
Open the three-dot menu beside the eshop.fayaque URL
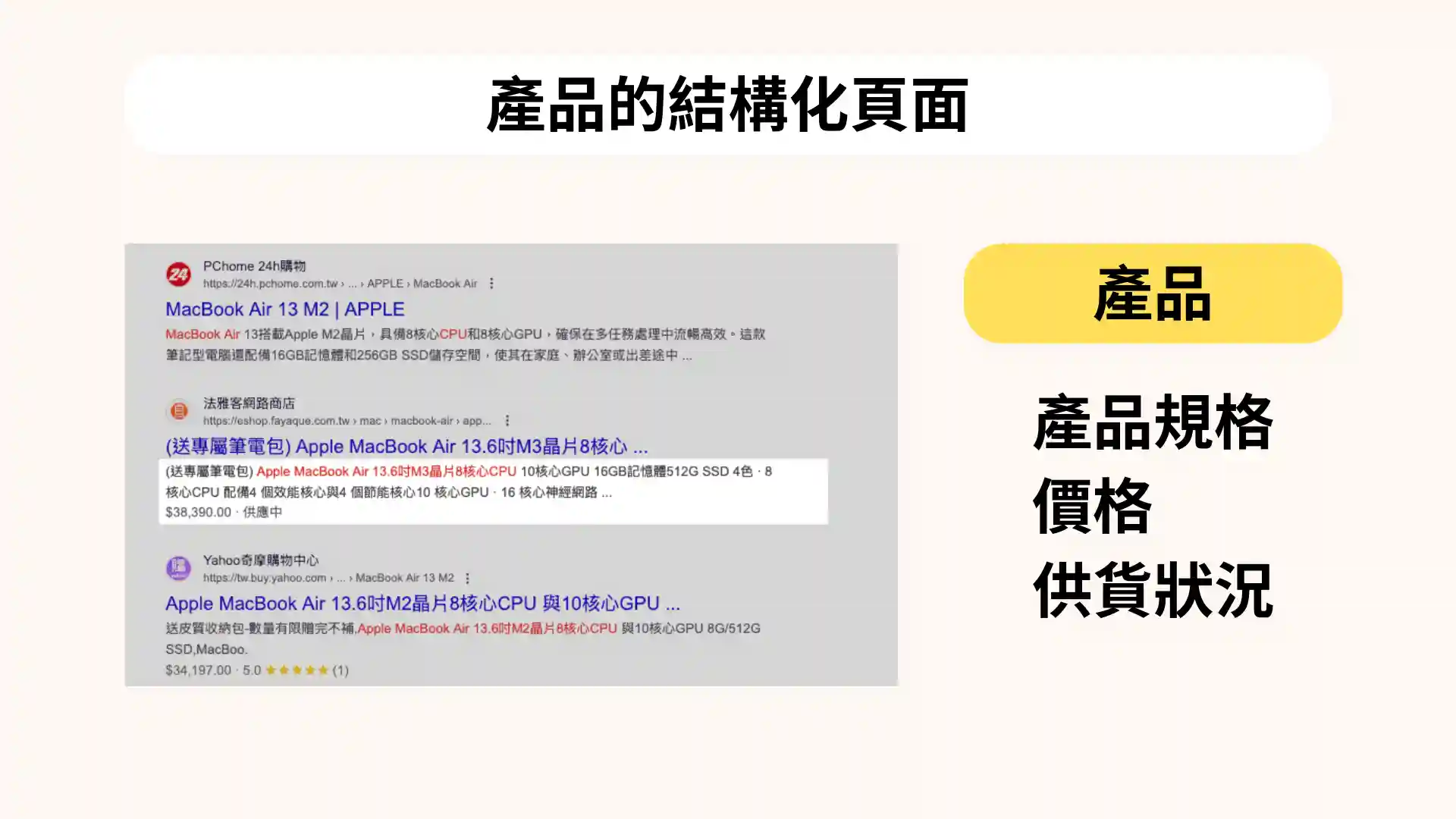click(x=507, y=421)
